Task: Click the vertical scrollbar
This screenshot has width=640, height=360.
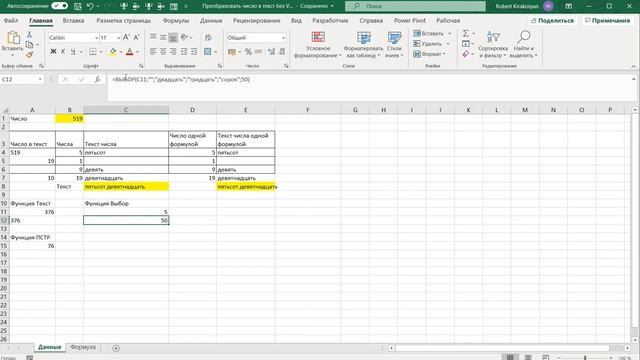Action: click(x=635, y=224)
